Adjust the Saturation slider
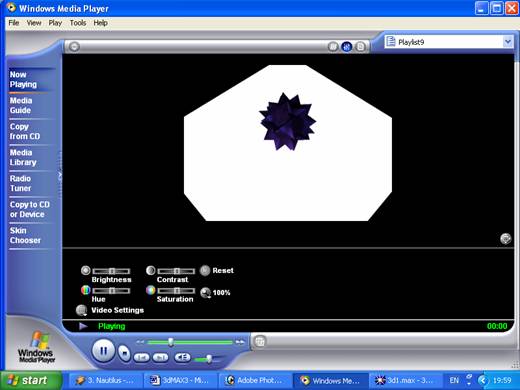Viewport: 520px width, 390px height. click(176, 291)
